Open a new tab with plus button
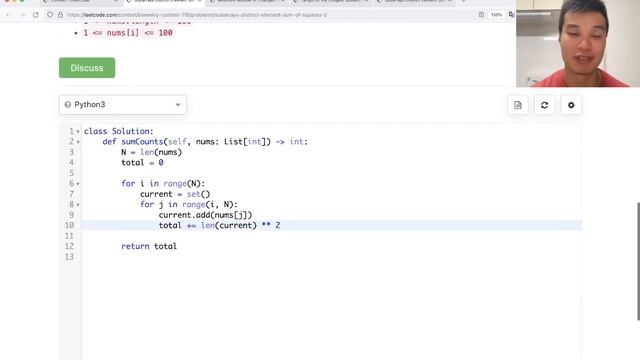This screenshot has height=360, width=640. [464, 2]
